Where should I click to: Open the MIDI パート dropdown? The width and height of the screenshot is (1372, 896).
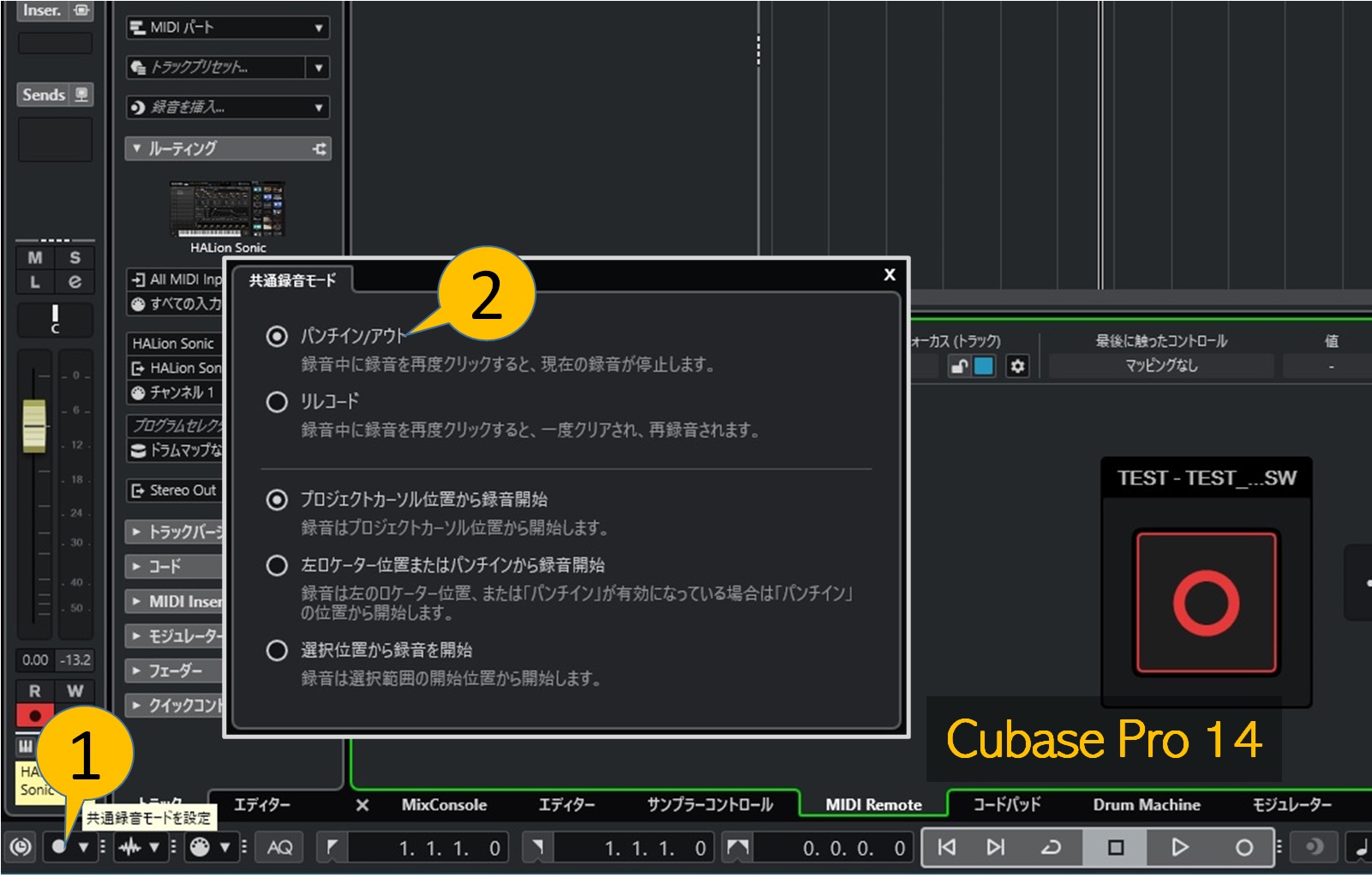tap(228, 27)
